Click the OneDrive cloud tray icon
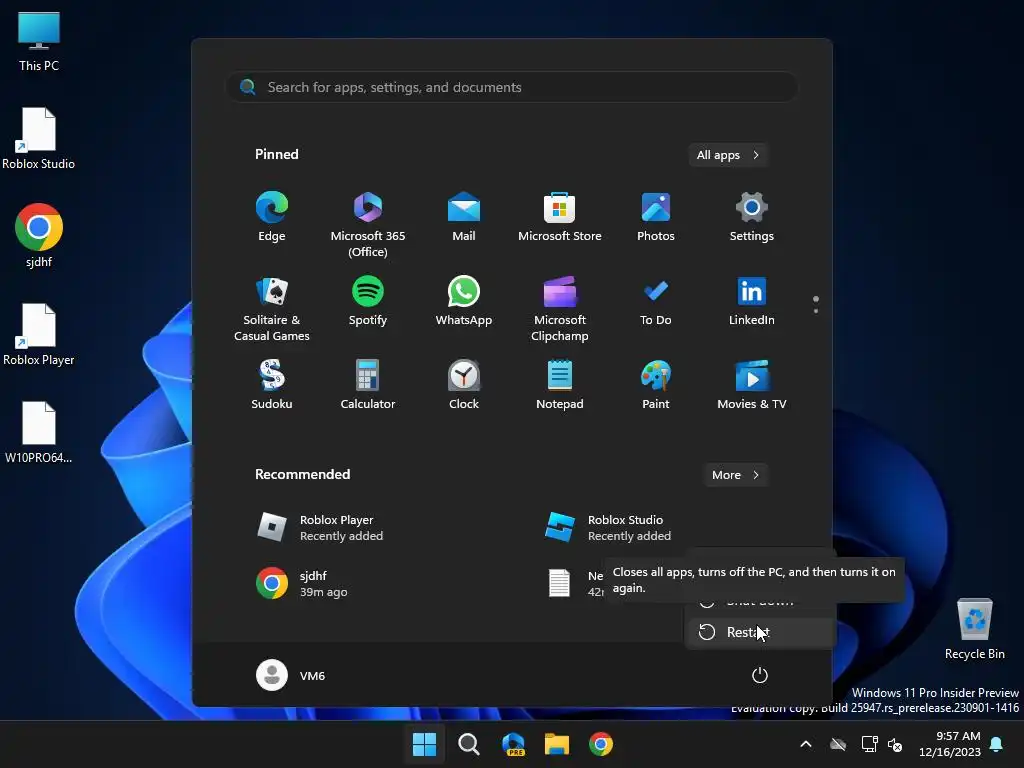Viewport: 1024px width, 768px height. [x=838, y=744]
